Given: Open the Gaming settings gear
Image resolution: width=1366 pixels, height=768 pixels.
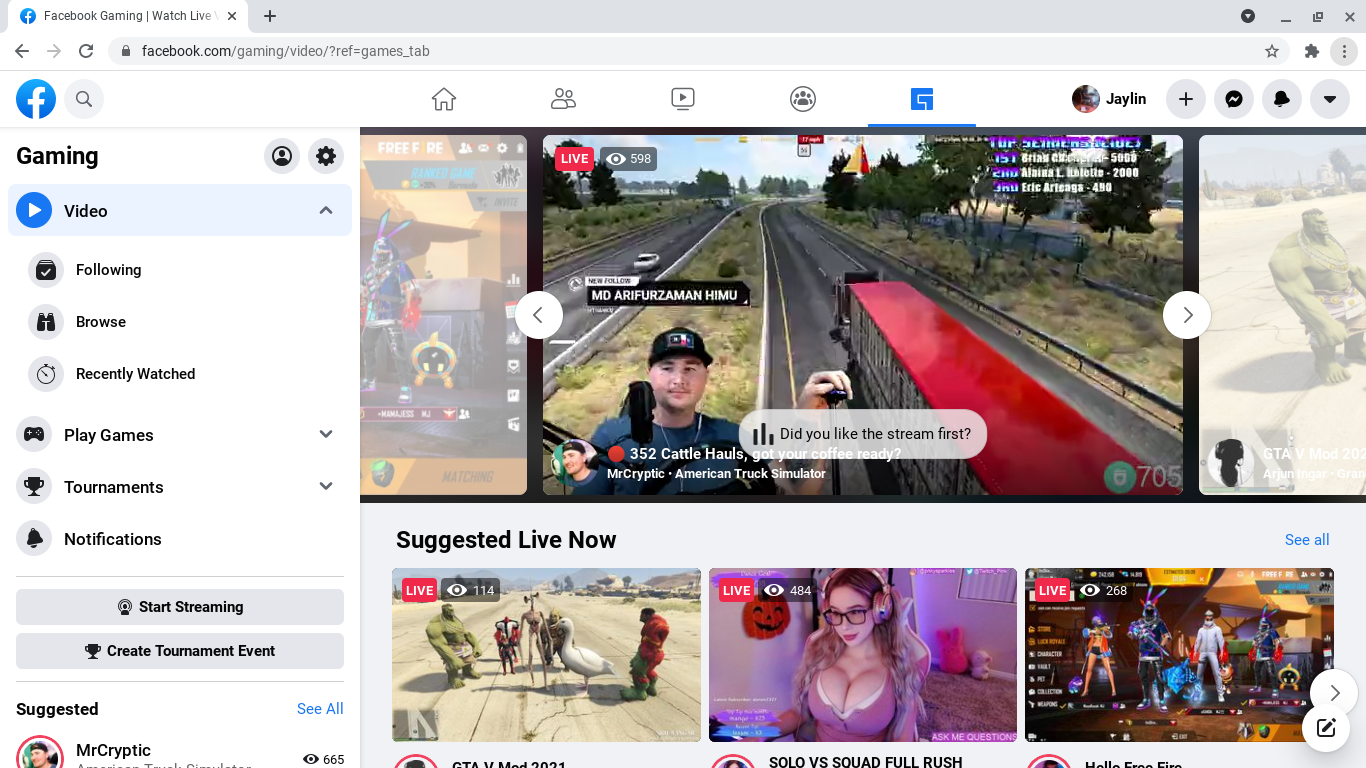Looking at the screenshot, I should pyautogui.click(x=326, y=156).
